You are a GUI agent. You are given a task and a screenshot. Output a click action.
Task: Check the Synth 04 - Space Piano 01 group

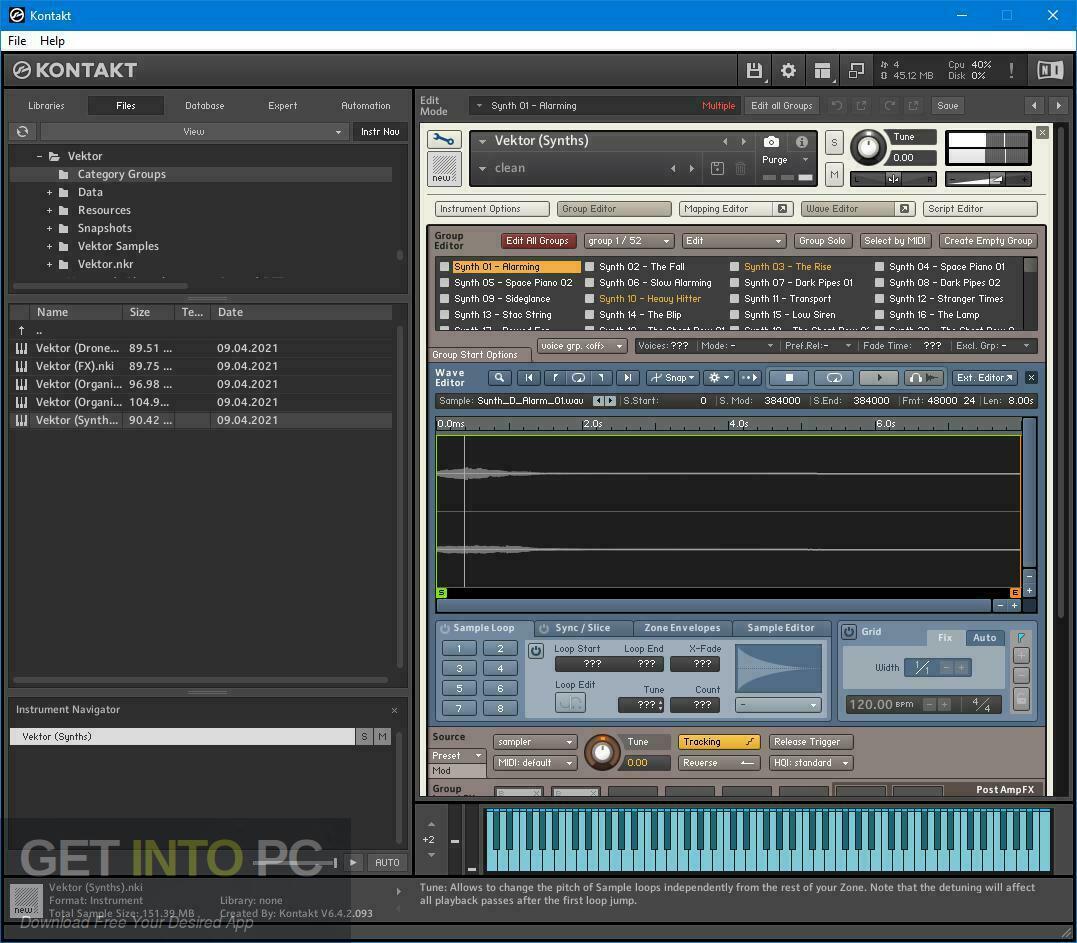(x=879, y=266)
